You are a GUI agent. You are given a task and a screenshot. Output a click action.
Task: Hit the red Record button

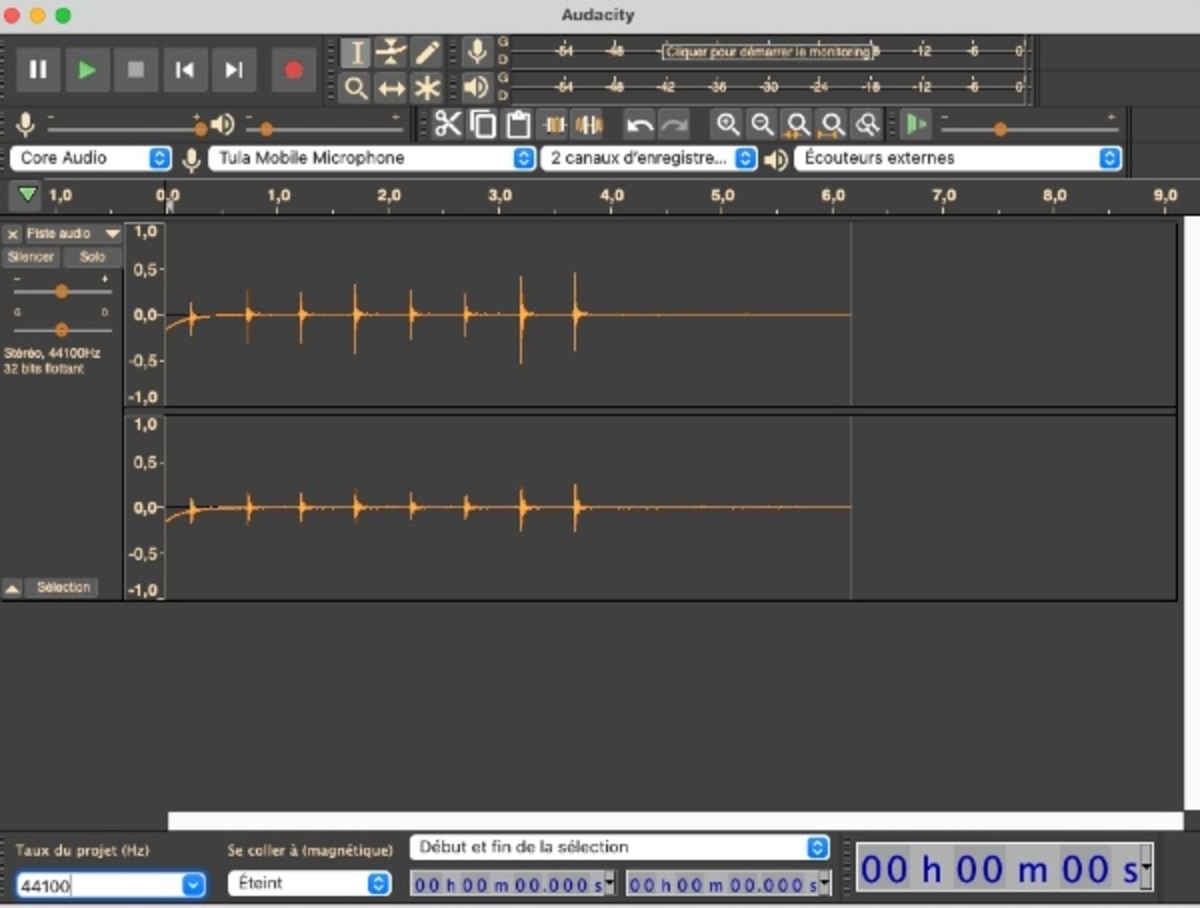(291, 69)
